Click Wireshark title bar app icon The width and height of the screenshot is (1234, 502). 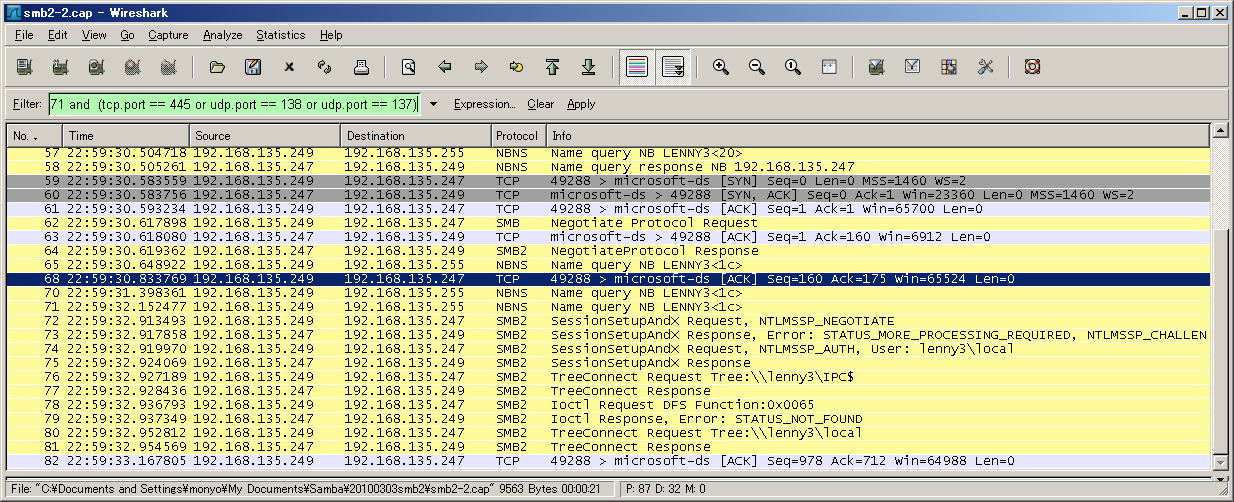[x=13, y=11]
